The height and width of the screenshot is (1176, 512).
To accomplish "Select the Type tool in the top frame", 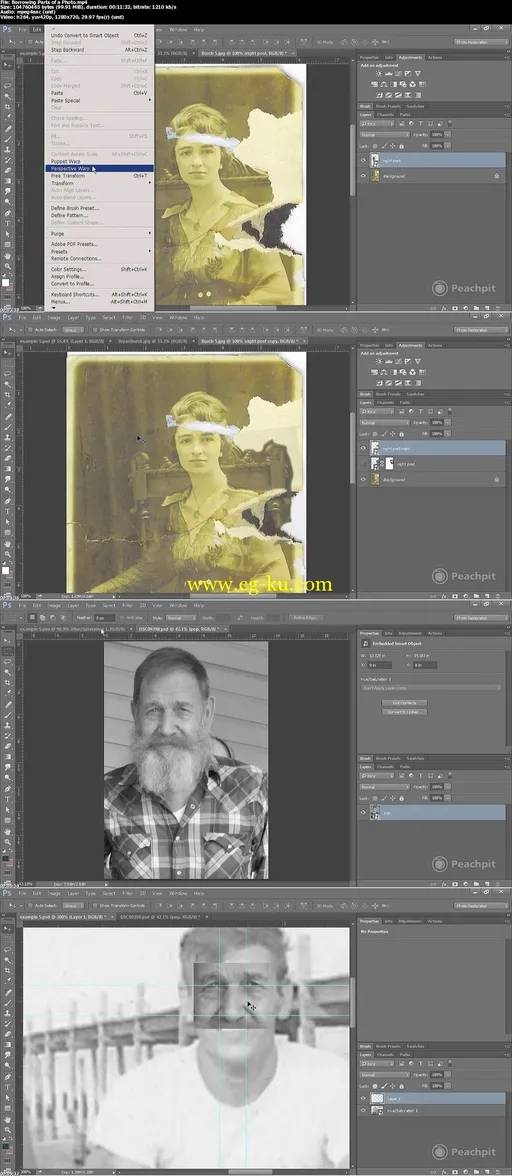I will pos(7,224).
